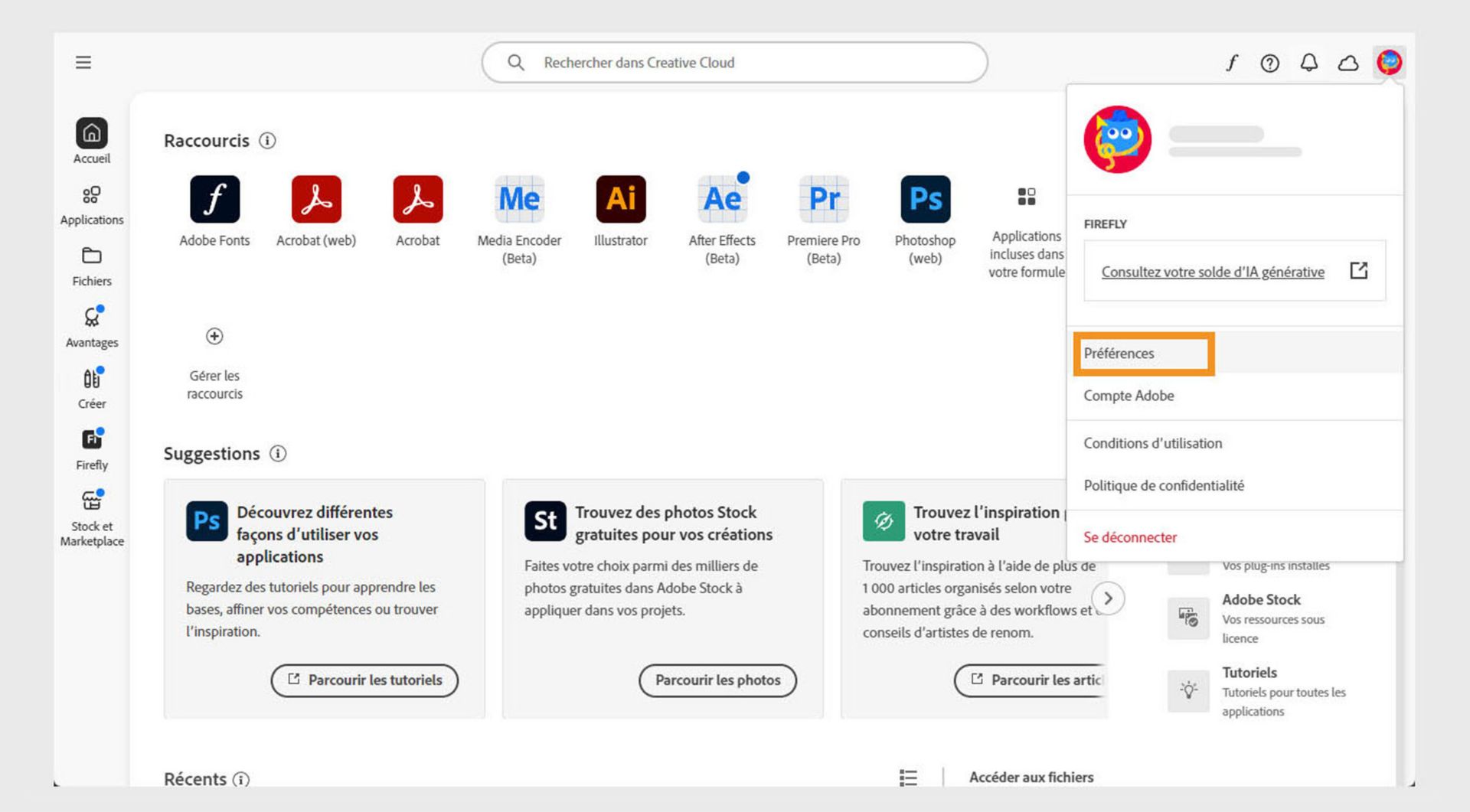The image size is (1470, 812).
Task: Launch Premiere Pro (Beta)
Action: 824,220
